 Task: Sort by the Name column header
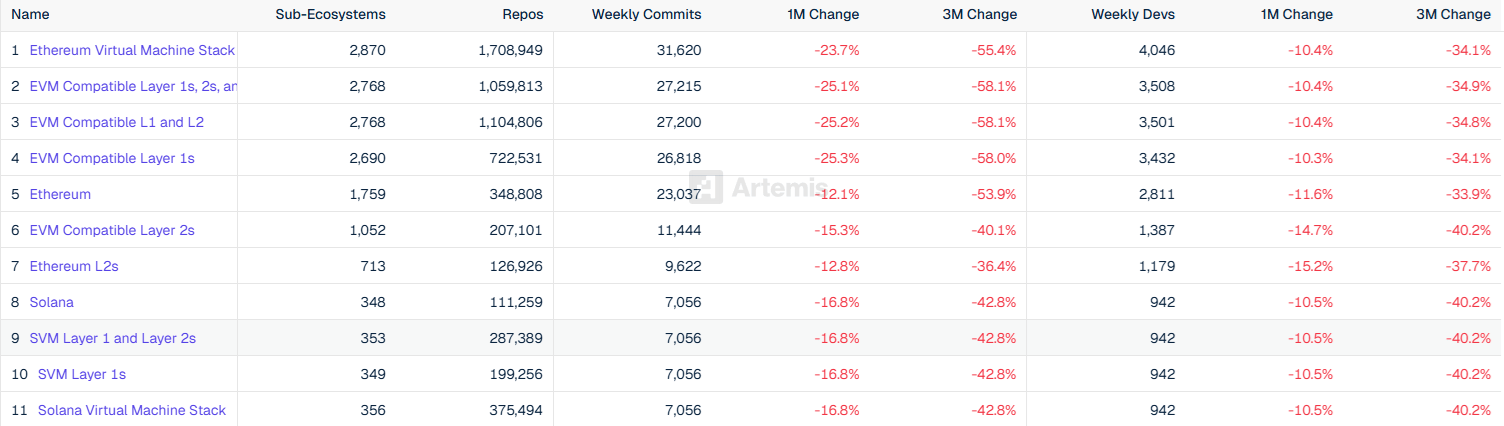30,15
